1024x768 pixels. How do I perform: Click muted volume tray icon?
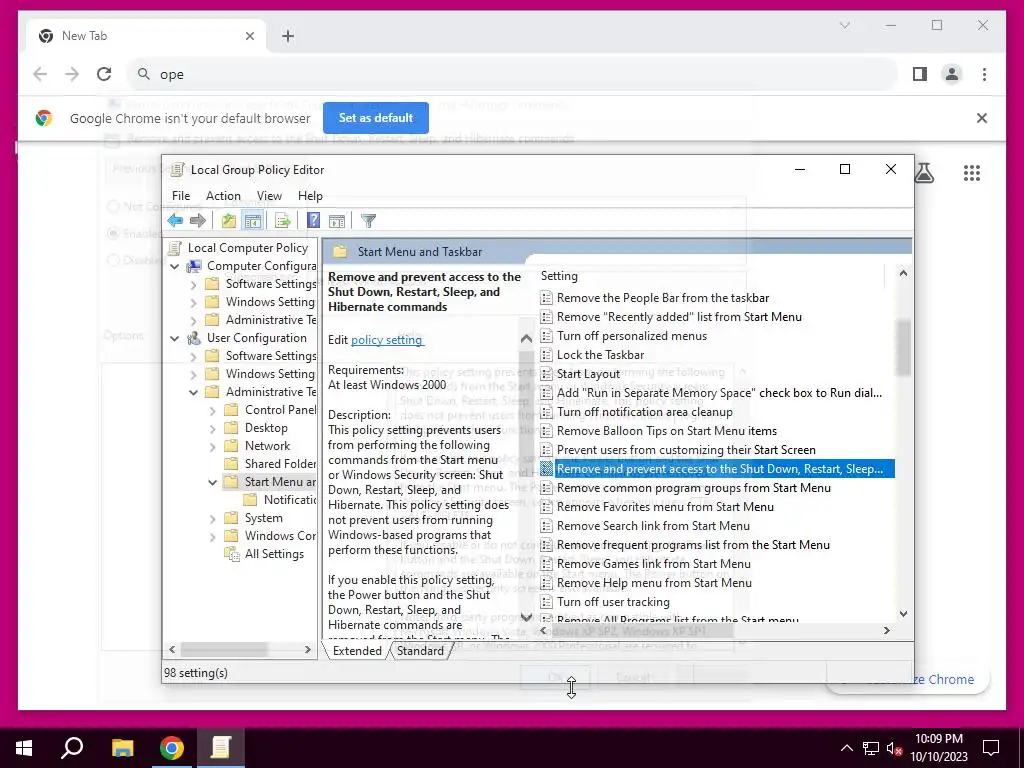tap(894, 748)
